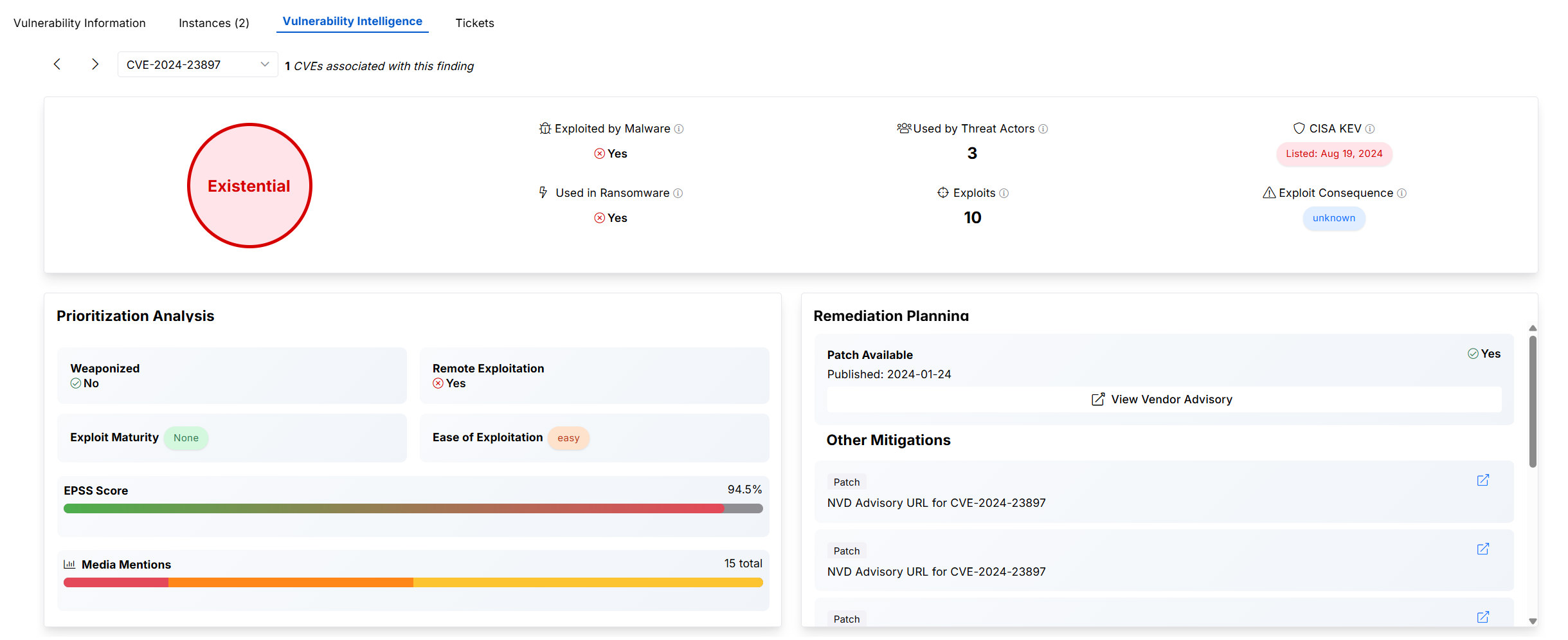
Task: Click the Published: 2024-01-24 text
Action: coord(889,374)
